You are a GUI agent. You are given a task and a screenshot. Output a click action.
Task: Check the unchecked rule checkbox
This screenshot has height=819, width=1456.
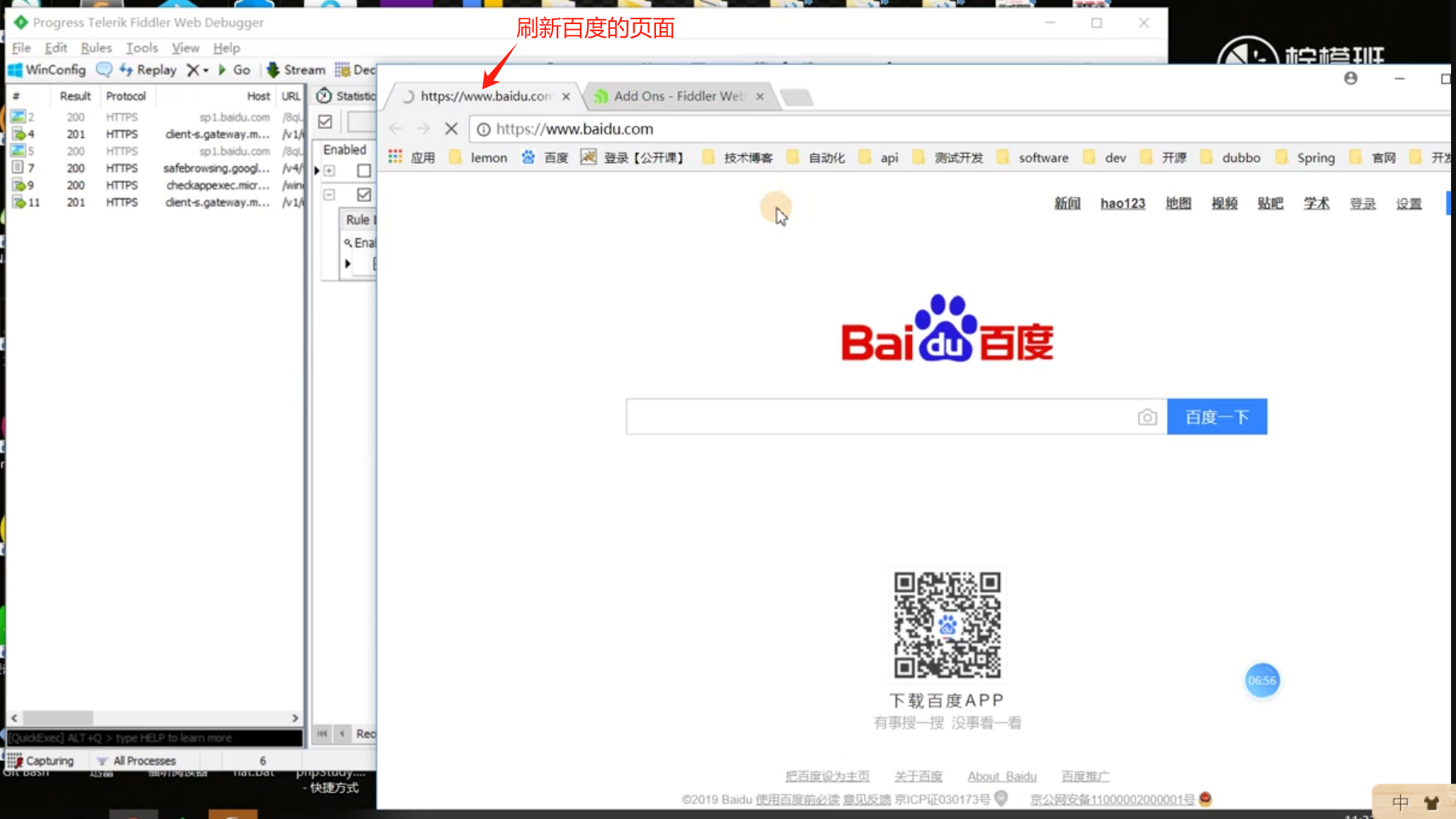coord(364,171)
